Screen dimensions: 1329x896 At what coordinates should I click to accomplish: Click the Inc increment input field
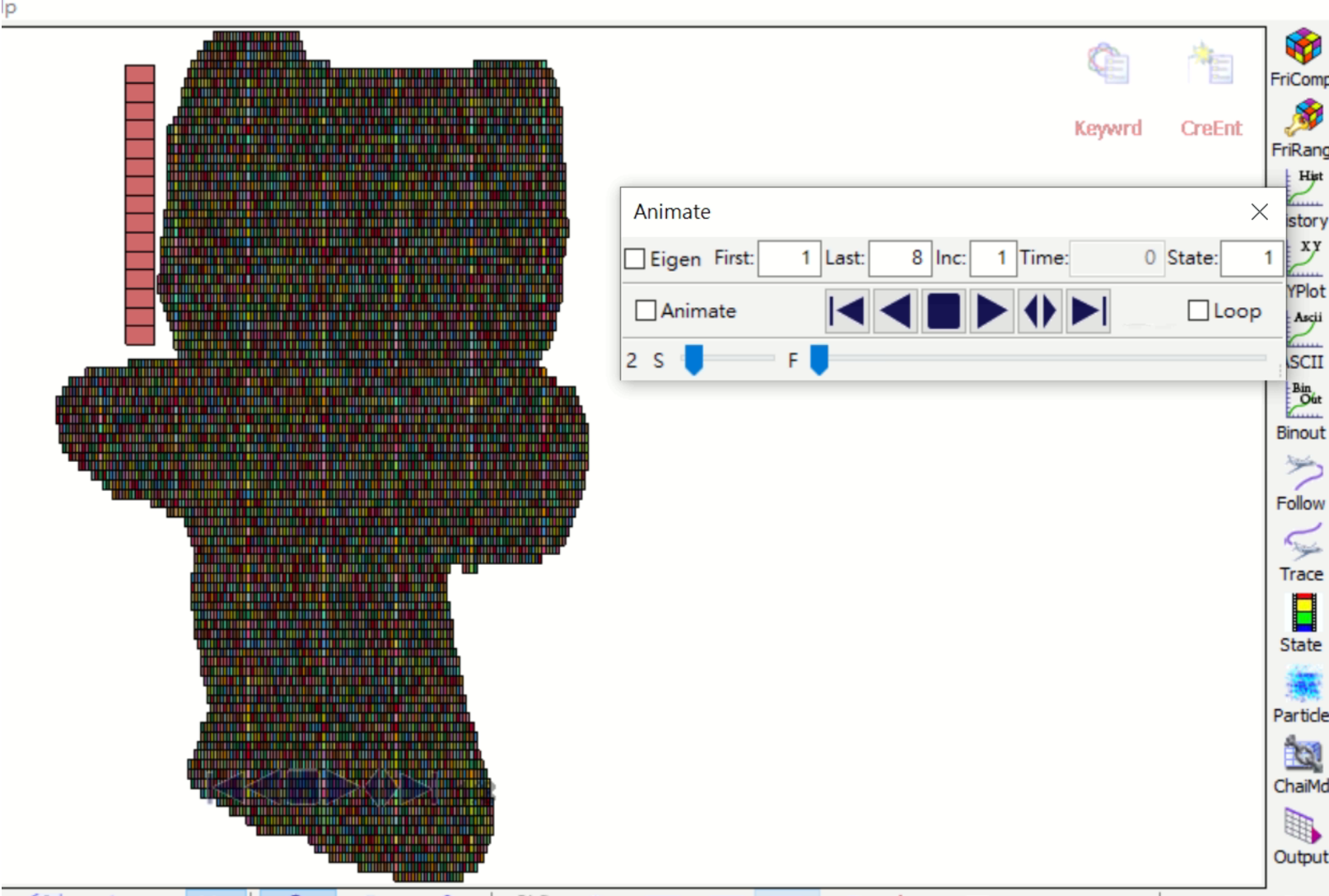coord(993,259)
